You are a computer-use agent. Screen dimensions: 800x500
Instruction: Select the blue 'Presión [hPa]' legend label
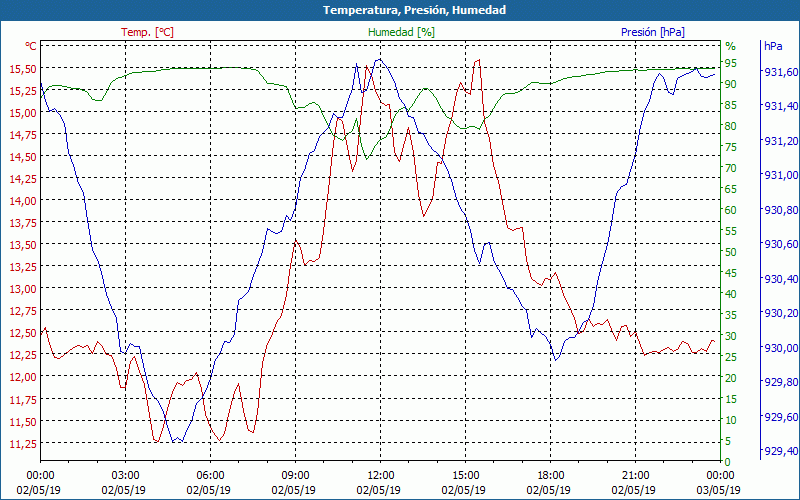coord(653,32)
